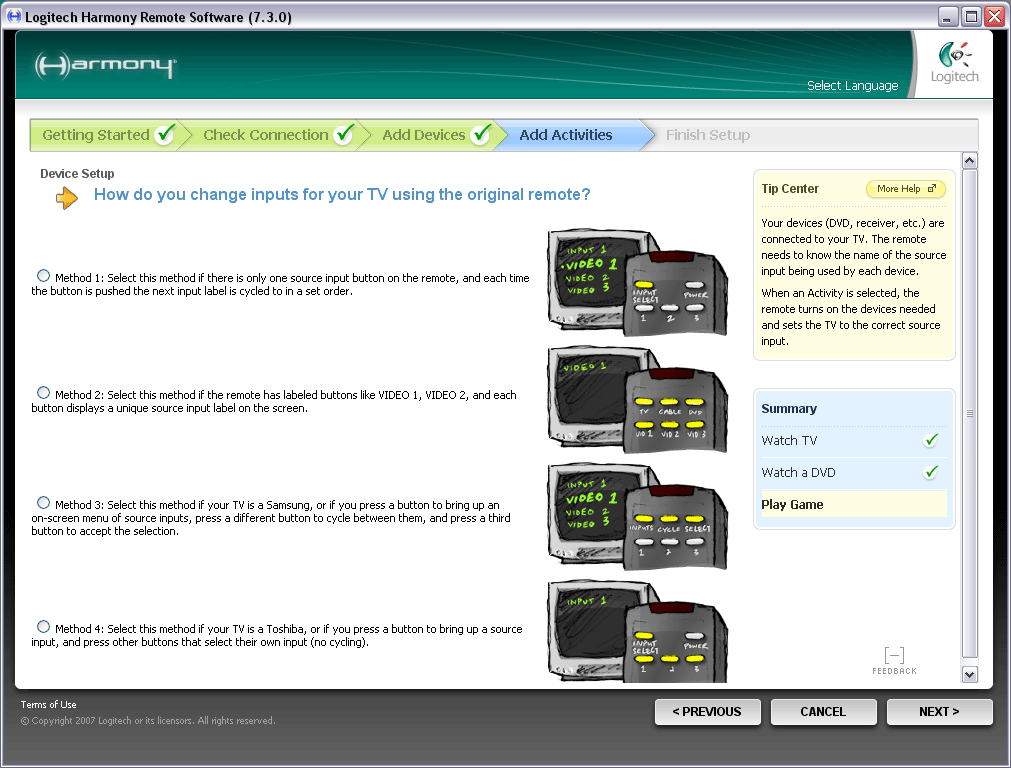Image resolution: width=1011 pixels, height=768 pixels.
Task: Click More Help in Tip Center
Action: click(x=906, y=189)
